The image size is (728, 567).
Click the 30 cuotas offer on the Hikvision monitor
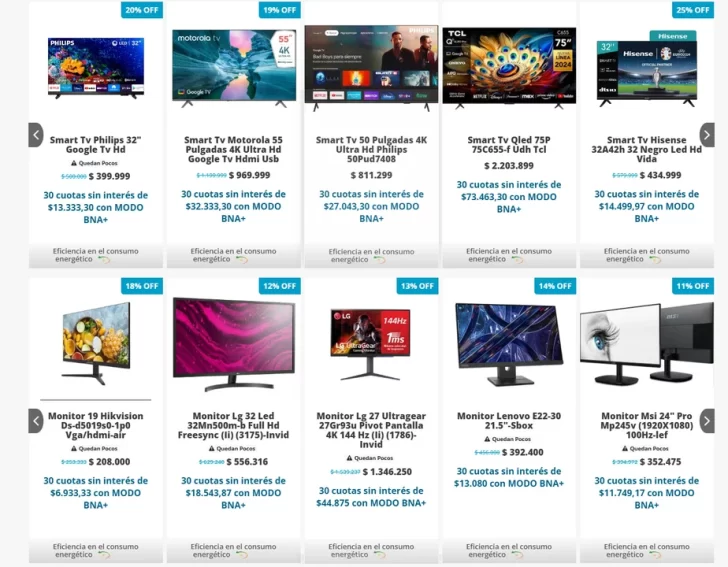96,493
